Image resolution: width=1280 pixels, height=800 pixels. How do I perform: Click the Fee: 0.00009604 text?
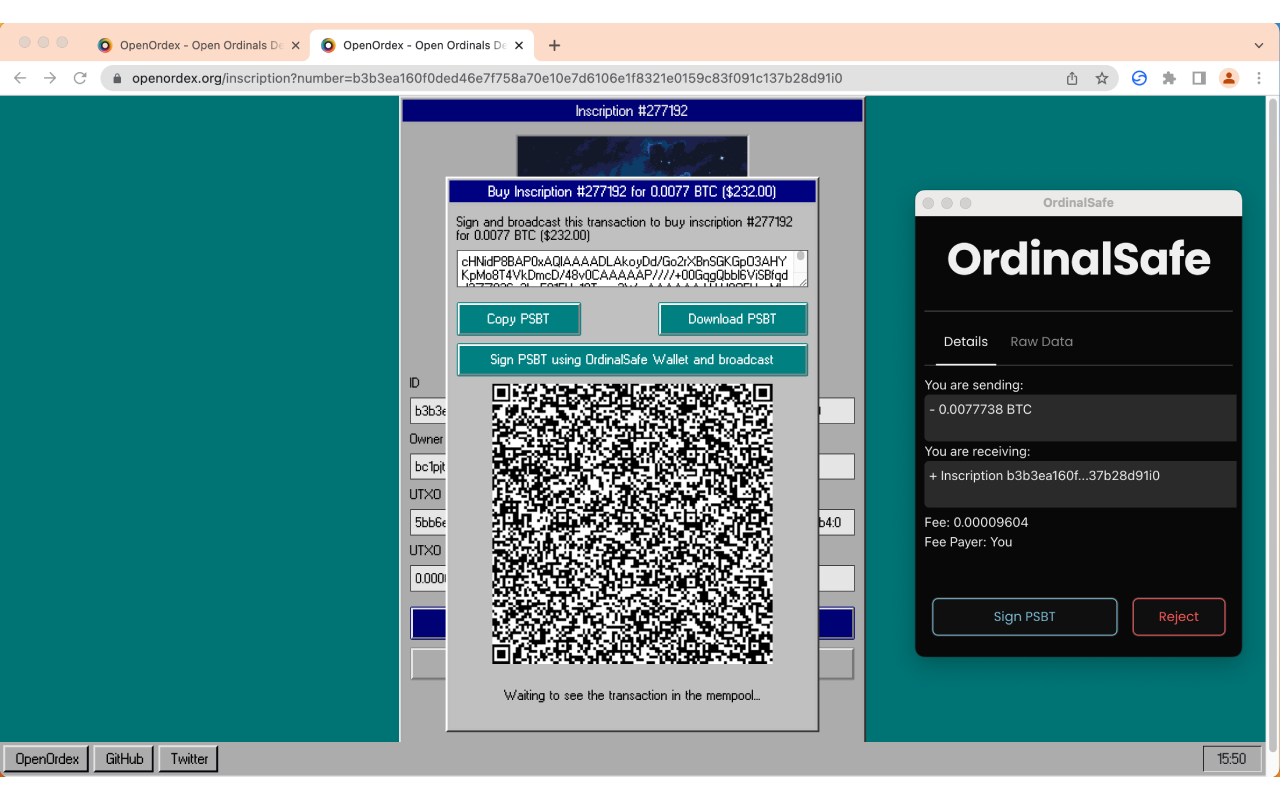(x=976, y=522)
